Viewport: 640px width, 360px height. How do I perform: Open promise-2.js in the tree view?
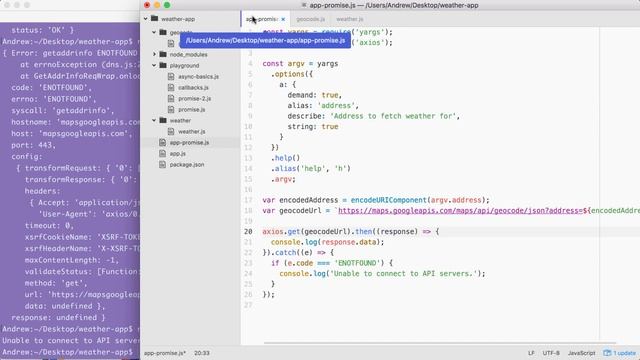[x=194, y=98]
